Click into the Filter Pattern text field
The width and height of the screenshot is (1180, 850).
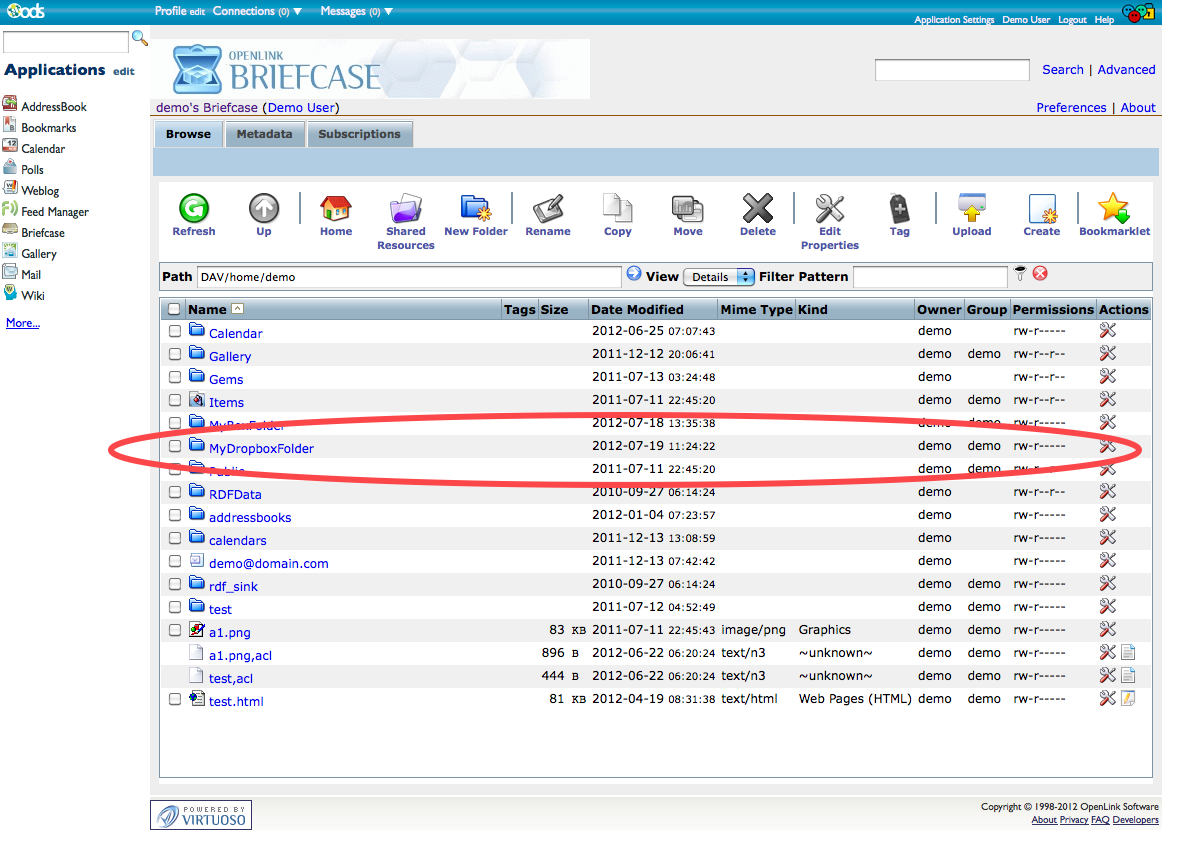[930, 277]
